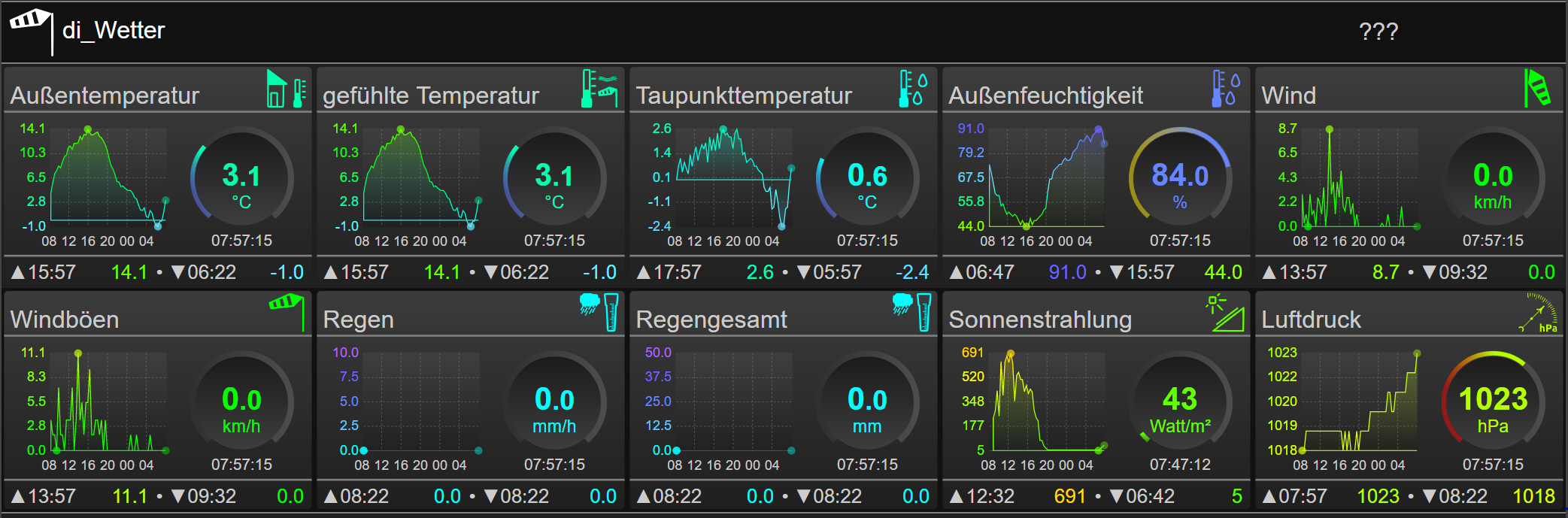Viewport: 1568px width, 518px height.
Task: Click the house thermometer icon in Außentemperatur
Action: 287,89
